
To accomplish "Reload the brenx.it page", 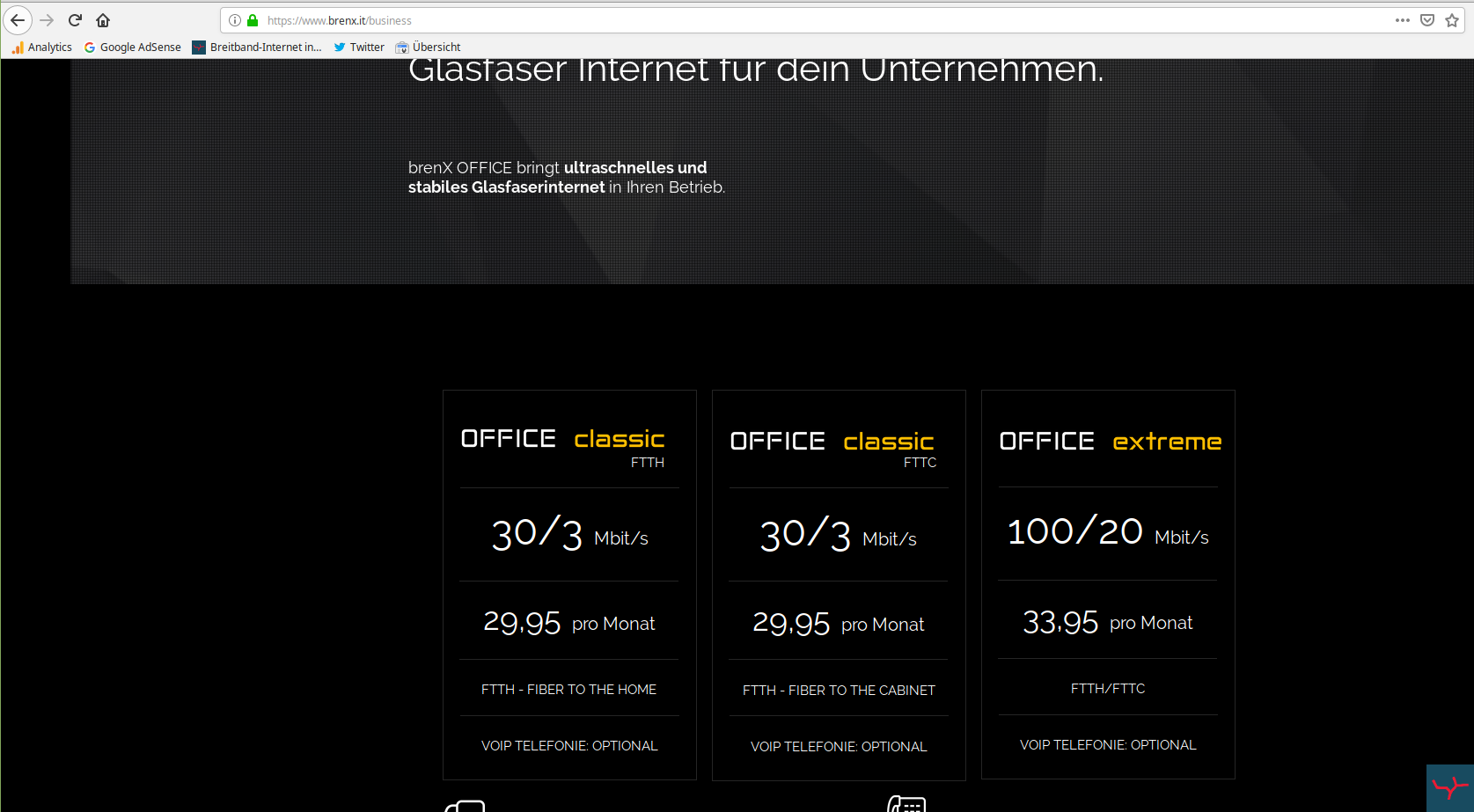I will (75, 20).
